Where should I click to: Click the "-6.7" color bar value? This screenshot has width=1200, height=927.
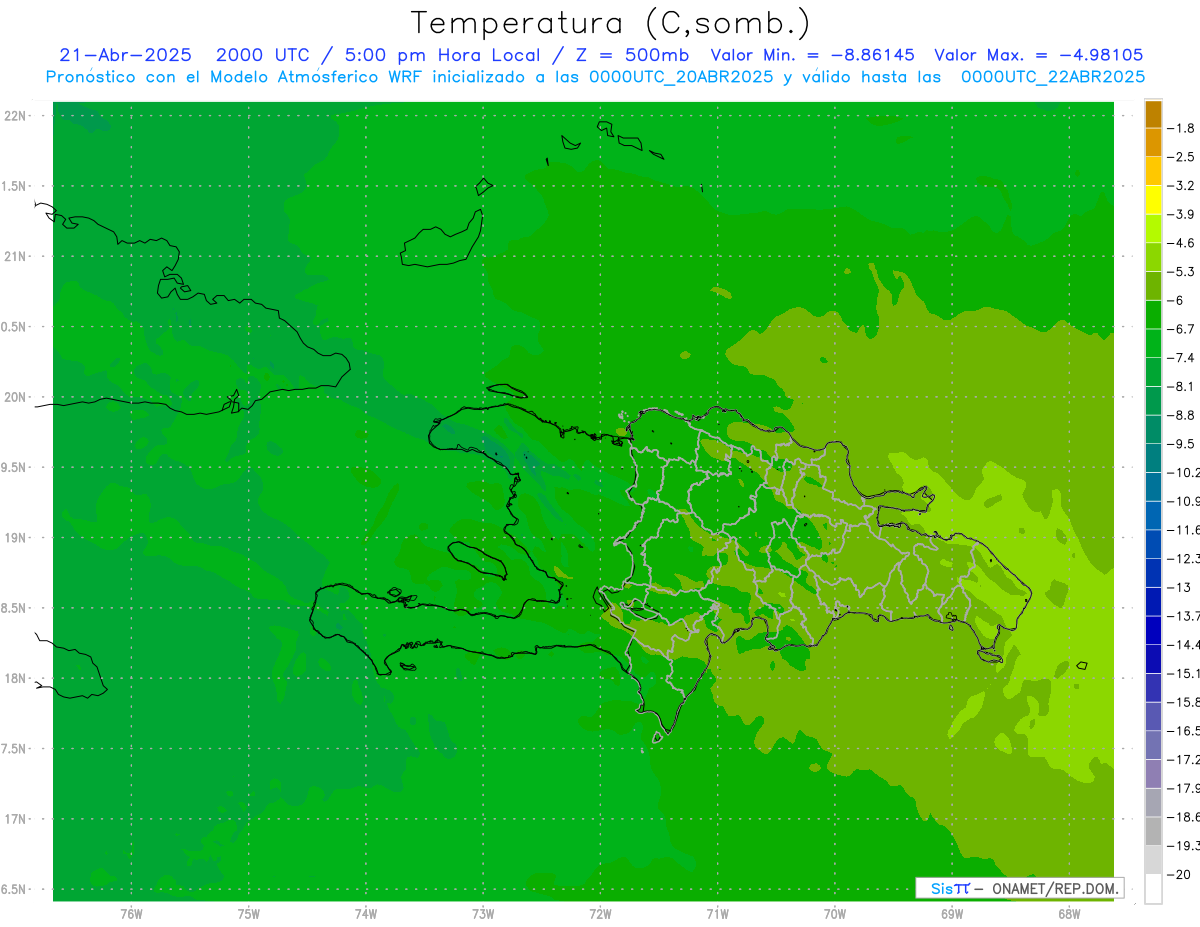(x=1180, y=329)
